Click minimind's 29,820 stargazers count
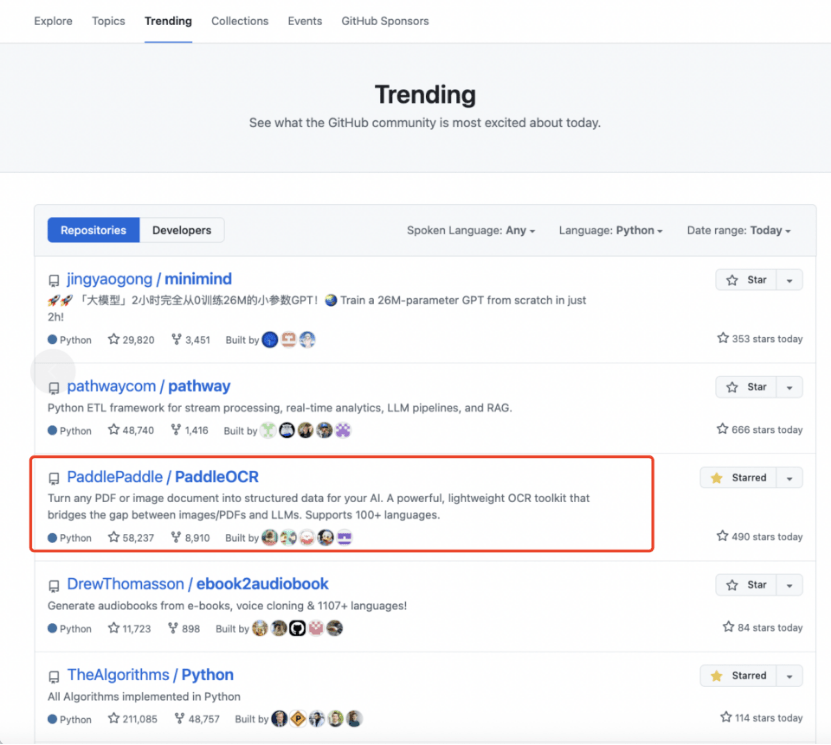 131,339
